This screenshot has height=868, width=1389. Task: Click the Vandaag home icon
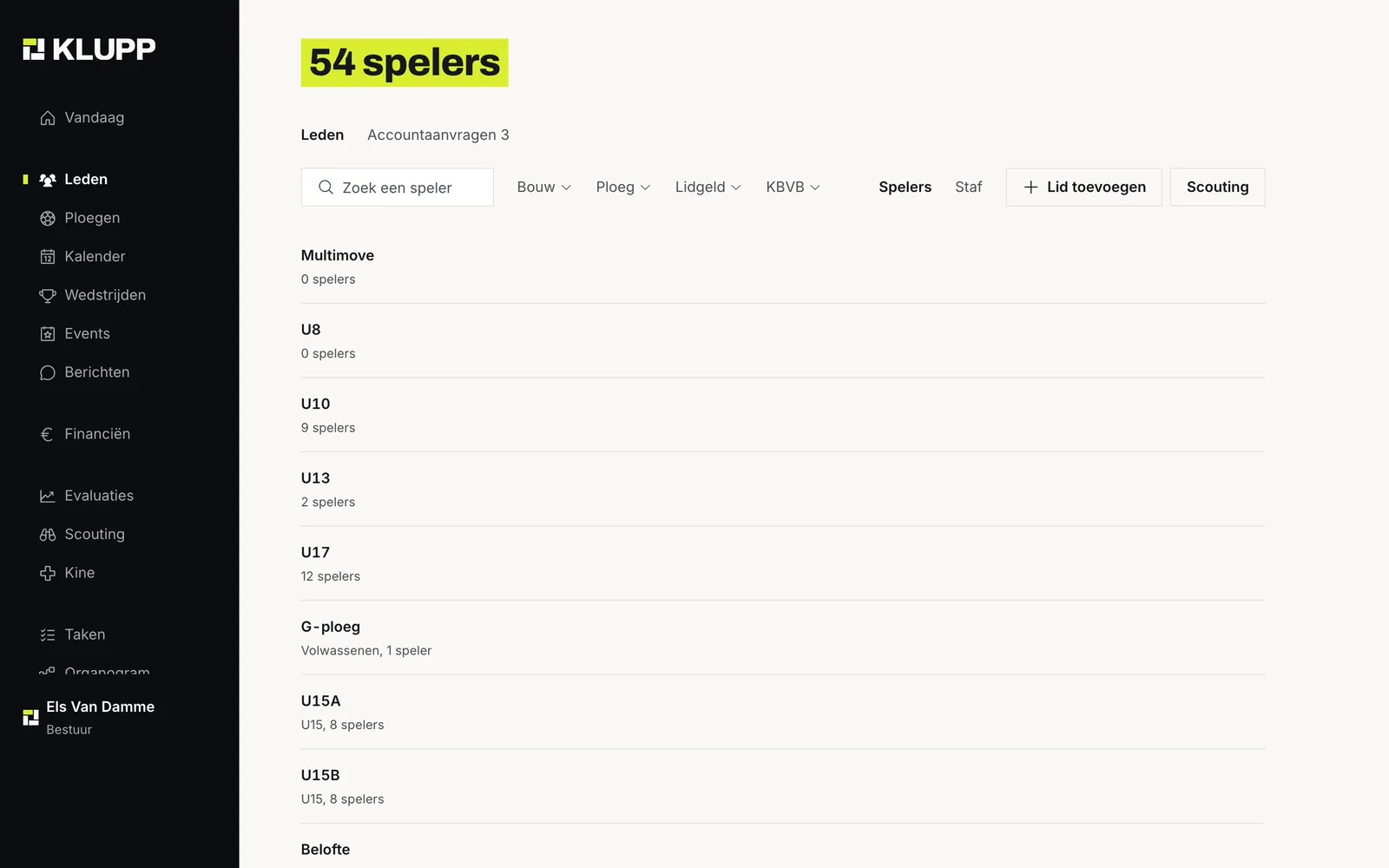pos(48,118)
